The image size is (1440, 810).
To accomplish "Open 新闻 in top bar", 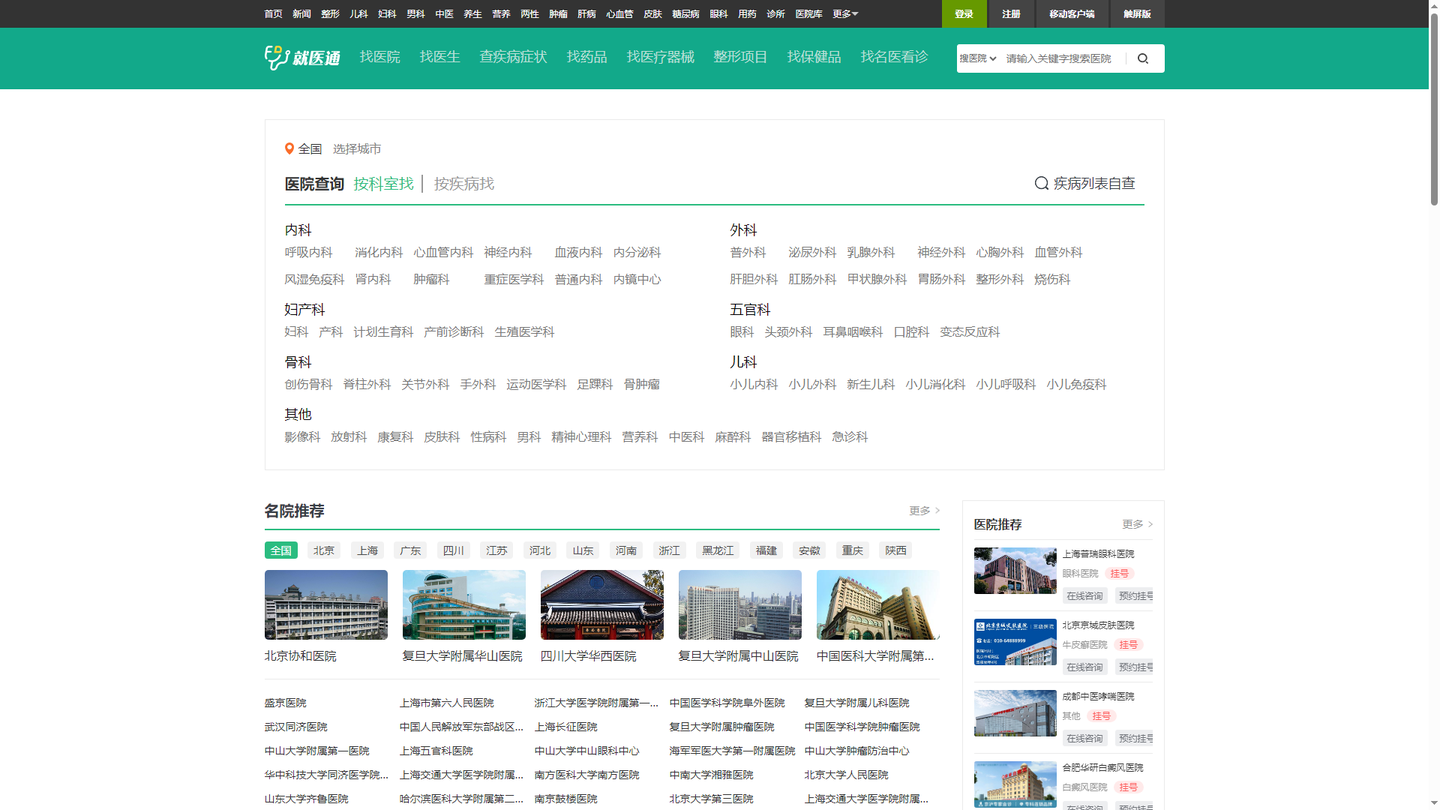I will point(302,14).
